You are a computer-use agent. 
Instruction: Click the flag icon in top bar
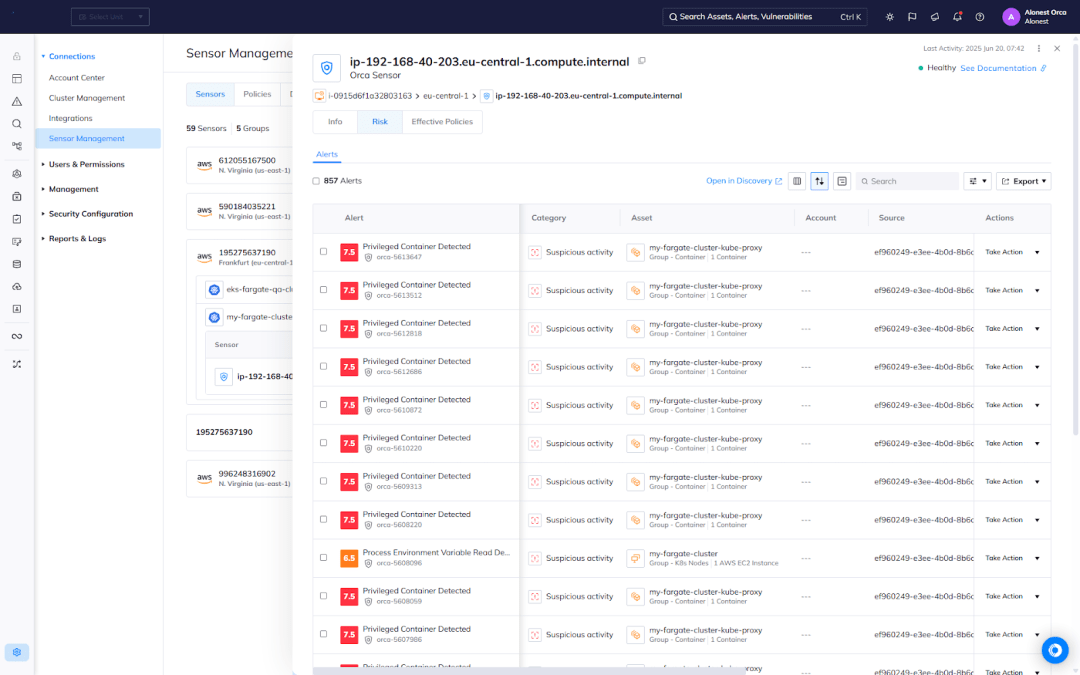[x=912, y=17]
